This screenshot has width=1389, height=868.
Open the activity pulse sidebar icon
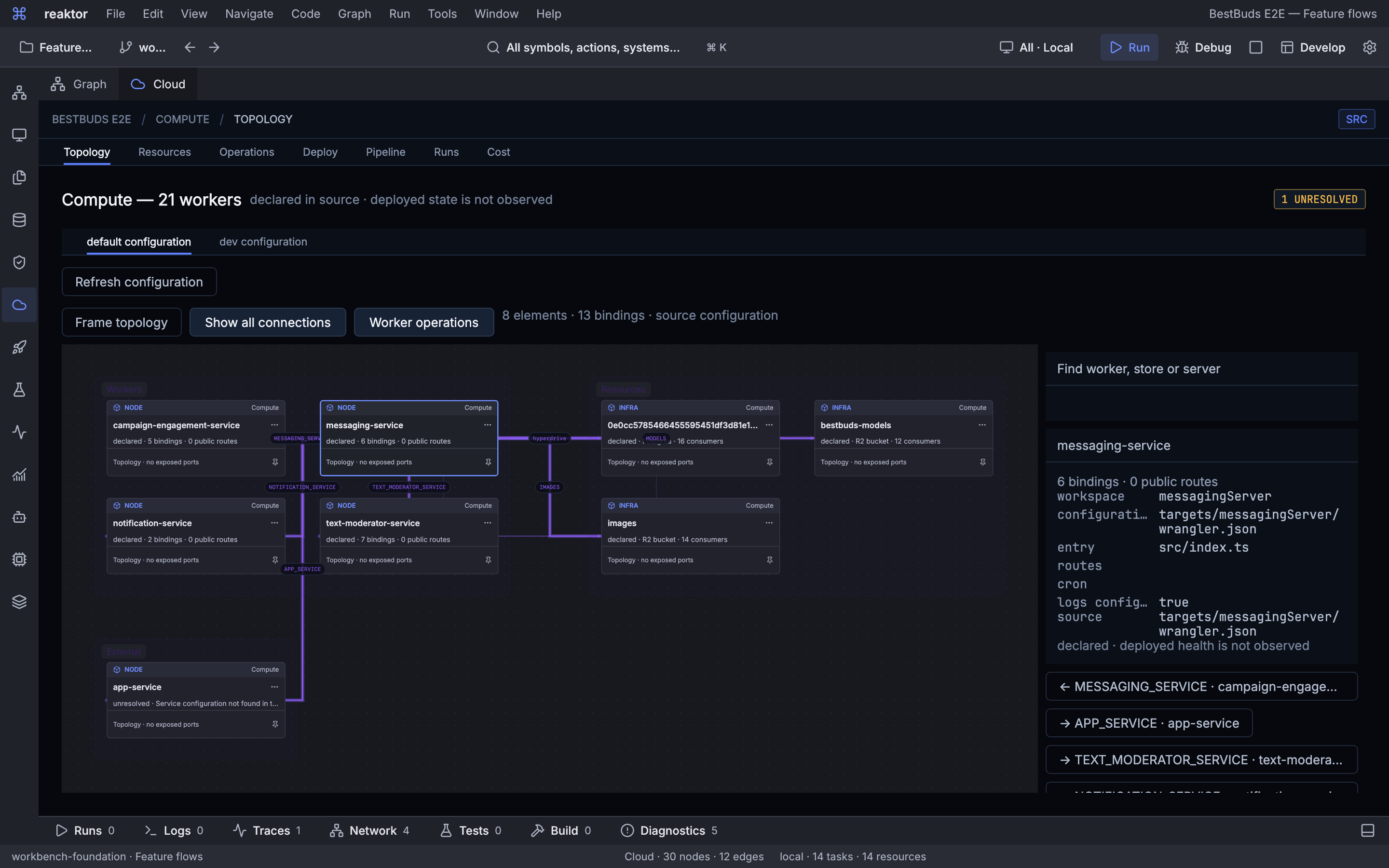[x=19, y=432]
